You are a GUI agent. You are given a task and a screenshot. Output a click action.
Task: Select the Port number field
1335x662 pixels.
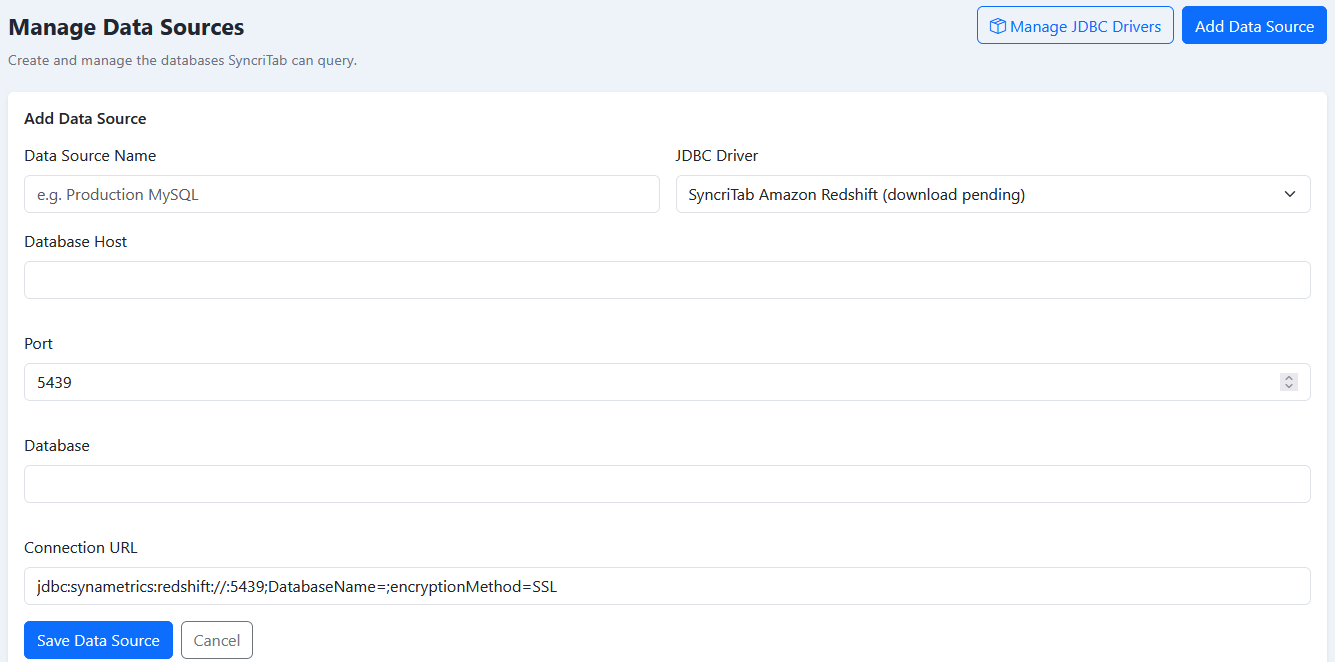pyautogui.click(x=667, y=382)
